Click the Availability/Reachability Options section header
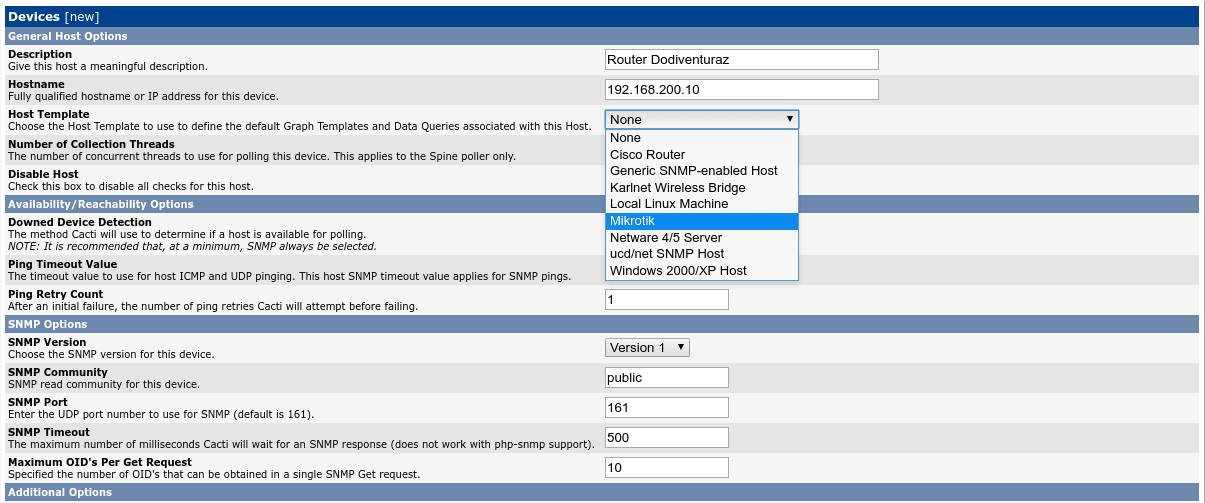 (x=602, y=204)
